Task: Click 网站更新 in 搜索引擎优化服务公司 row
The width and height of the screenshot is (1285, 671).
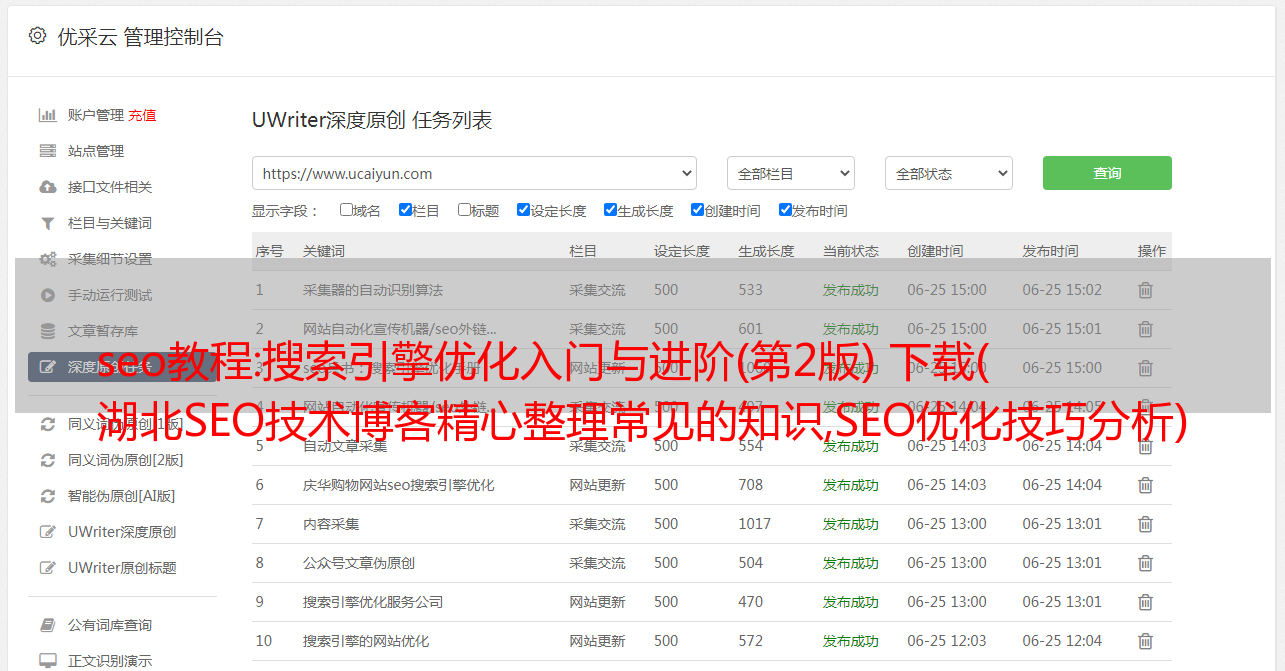Action: coord(597,602)
